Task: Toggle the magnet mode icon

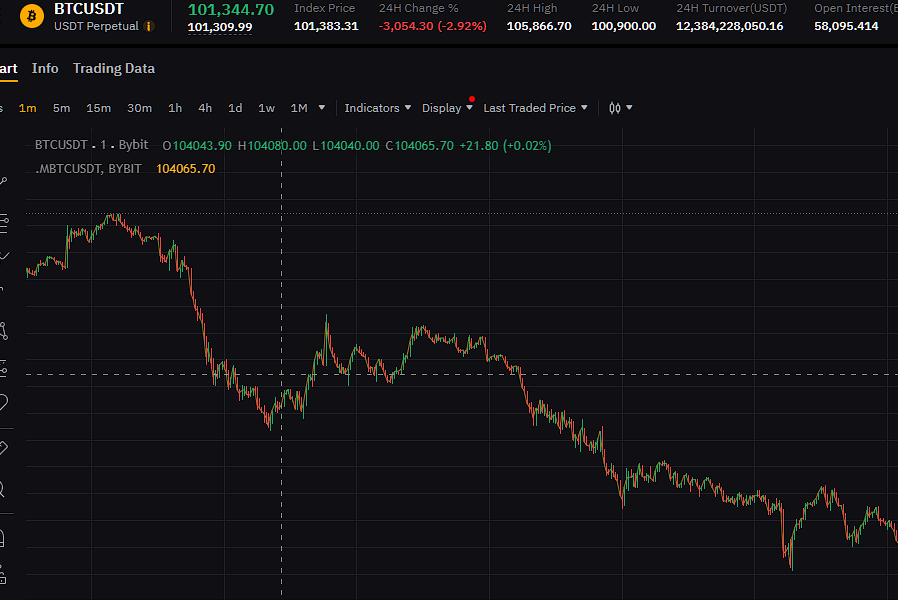Action: point(2,538)
